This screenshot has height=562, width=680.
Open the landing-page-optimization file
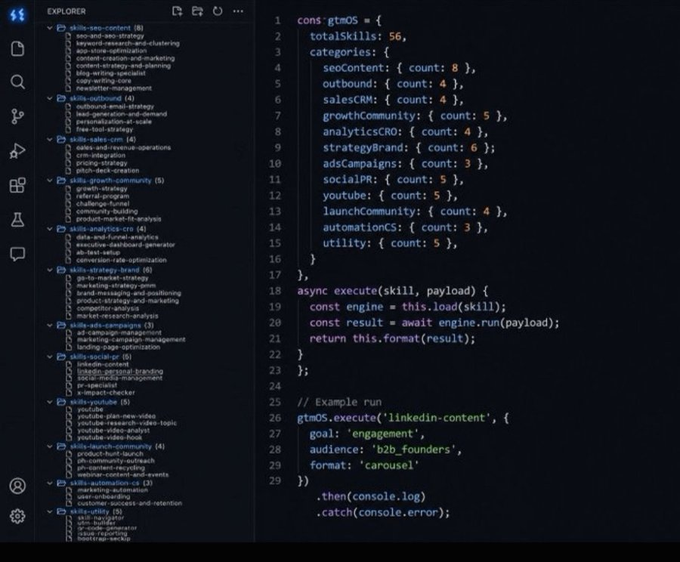coord(118,347)
